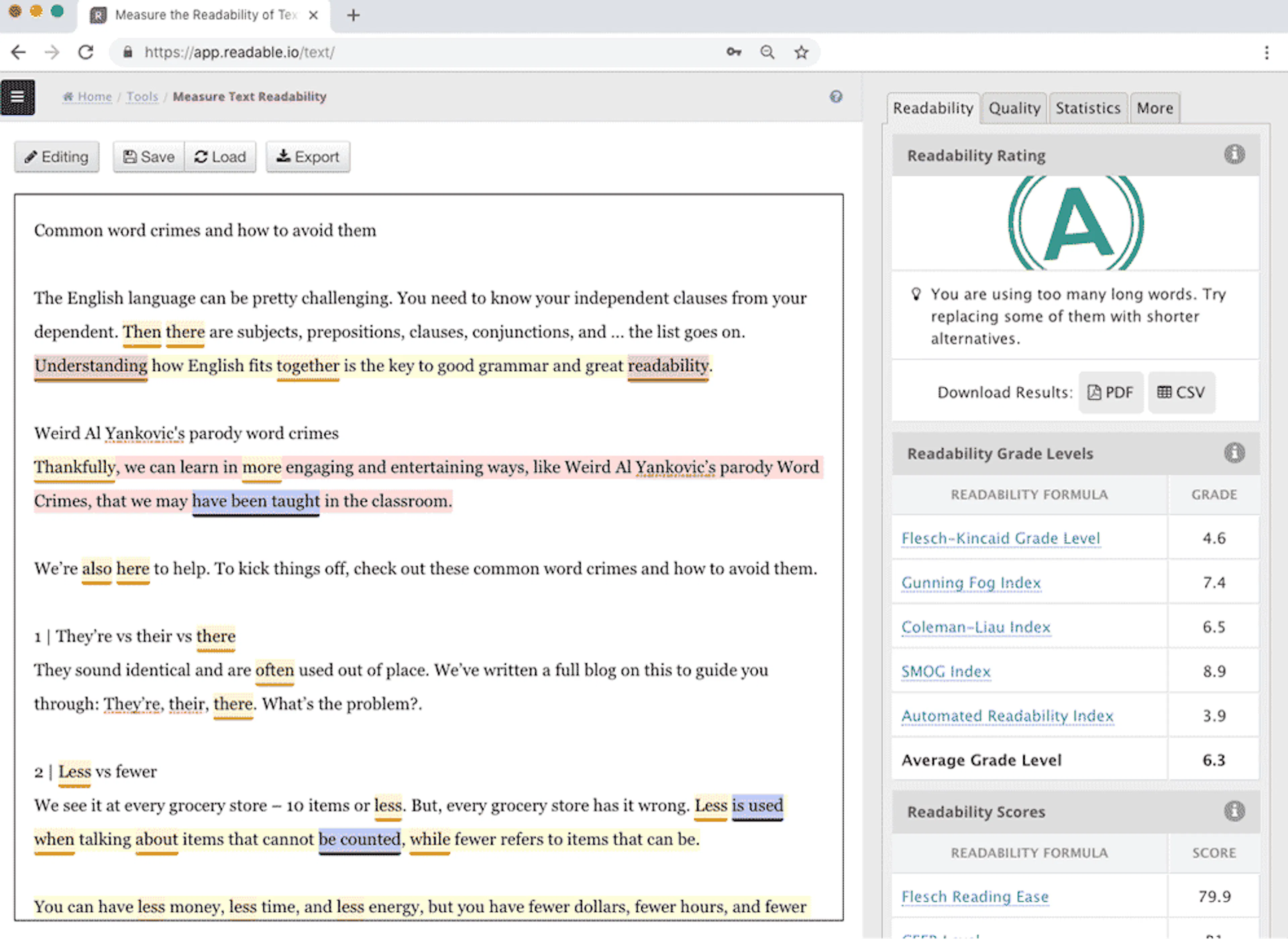This screenshot has width=1288, height=941.
Task: Open the Export options
Action: [308, 157]
